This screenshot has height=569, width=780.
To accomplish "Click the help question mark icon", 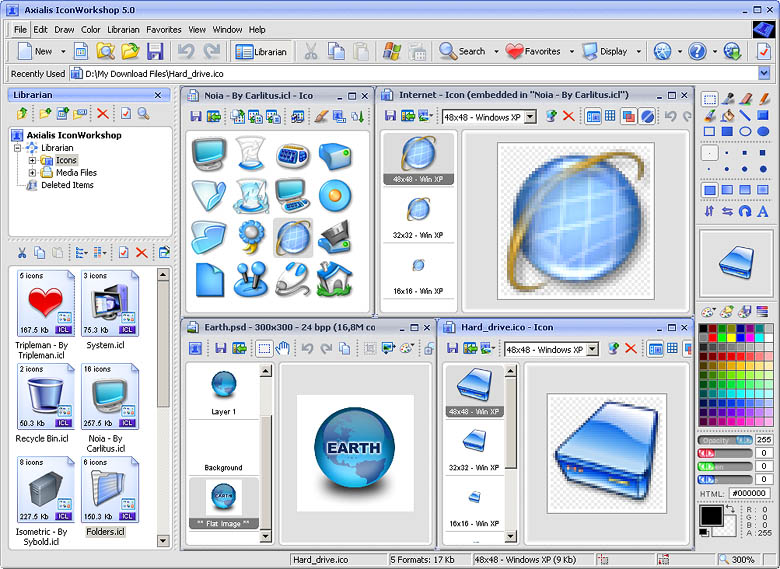I will point(697,51).
